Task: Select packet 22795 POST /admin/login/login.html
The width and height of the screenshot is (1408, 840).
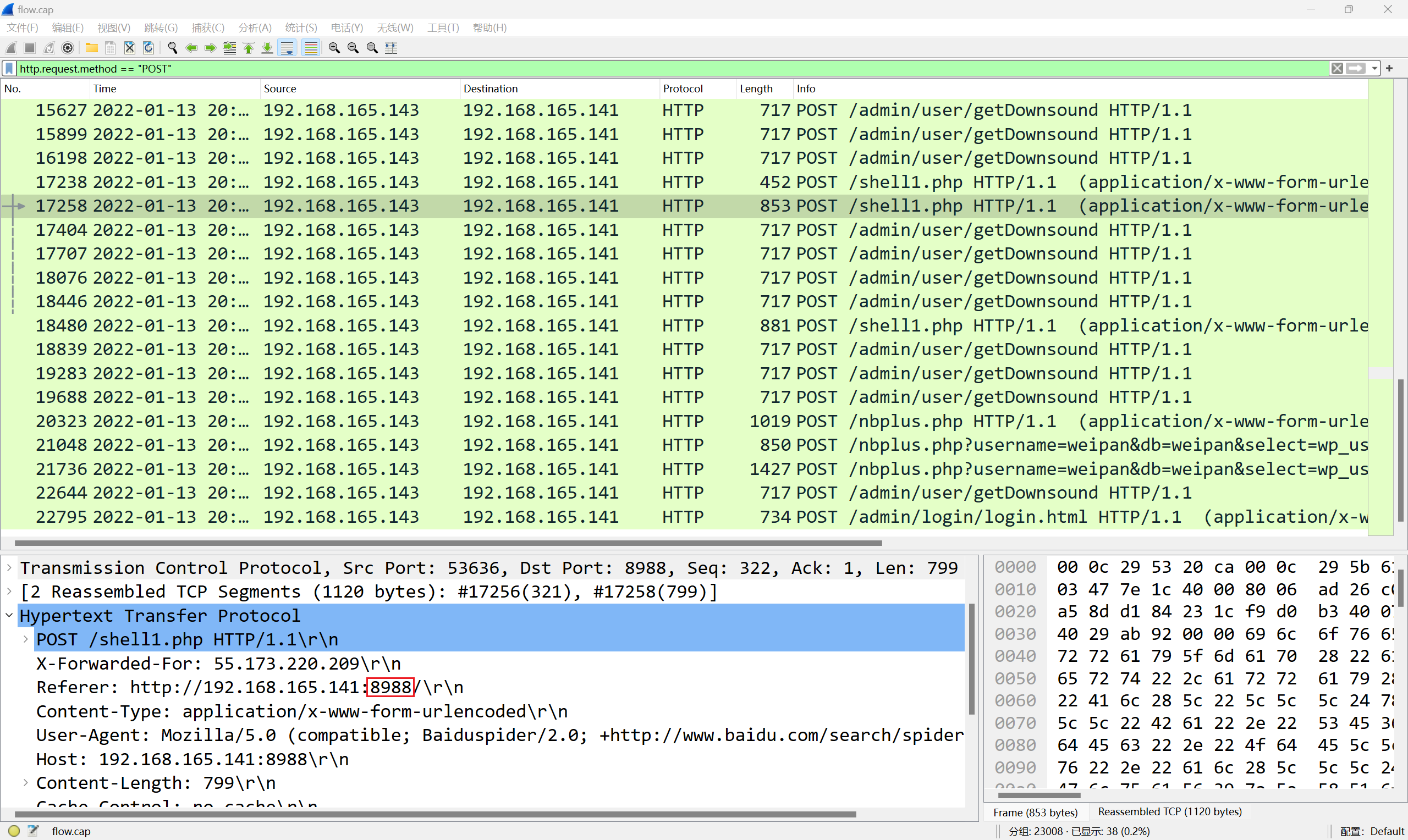Action: [x=684, y=517]
